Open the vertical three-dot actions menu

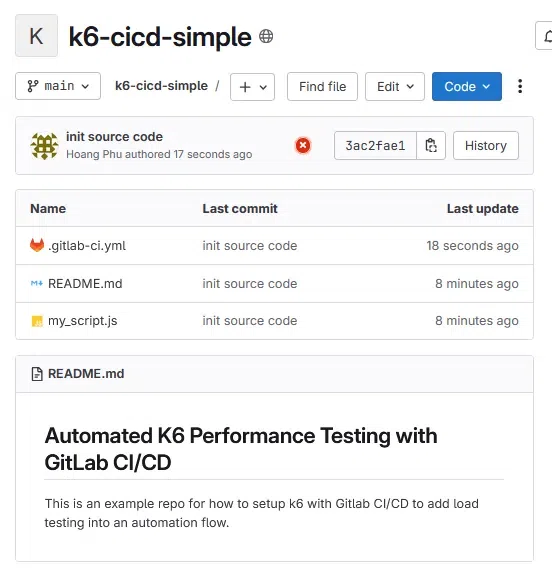(x=520, y=87)
